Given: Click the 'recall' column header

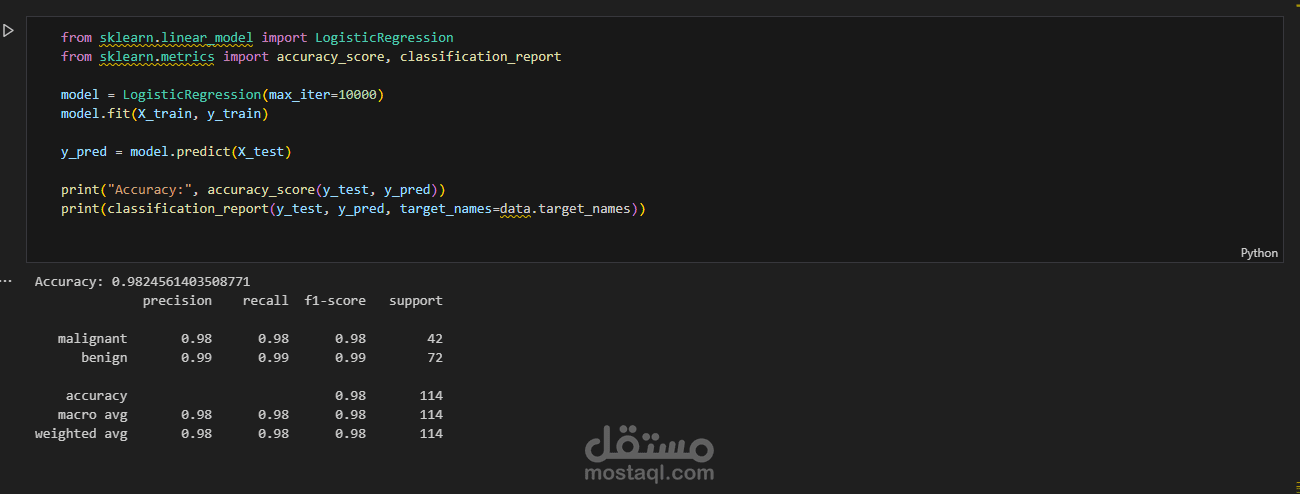Looking at the screenshot, I should [265, 301].
